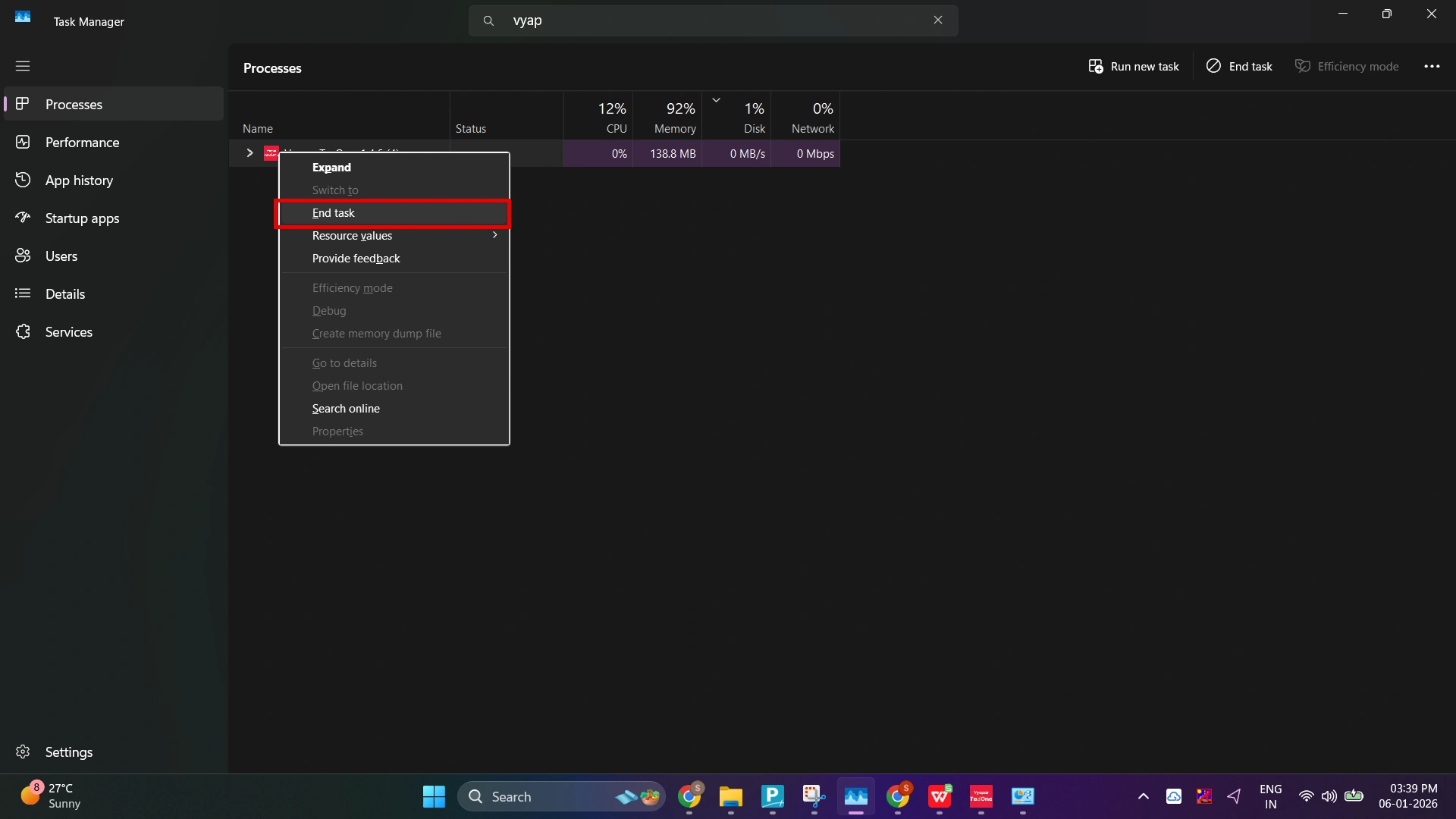Clear the search box text
Viewport: 1456px width, 819px height.
pyautogui.click(x=938, y=20)
